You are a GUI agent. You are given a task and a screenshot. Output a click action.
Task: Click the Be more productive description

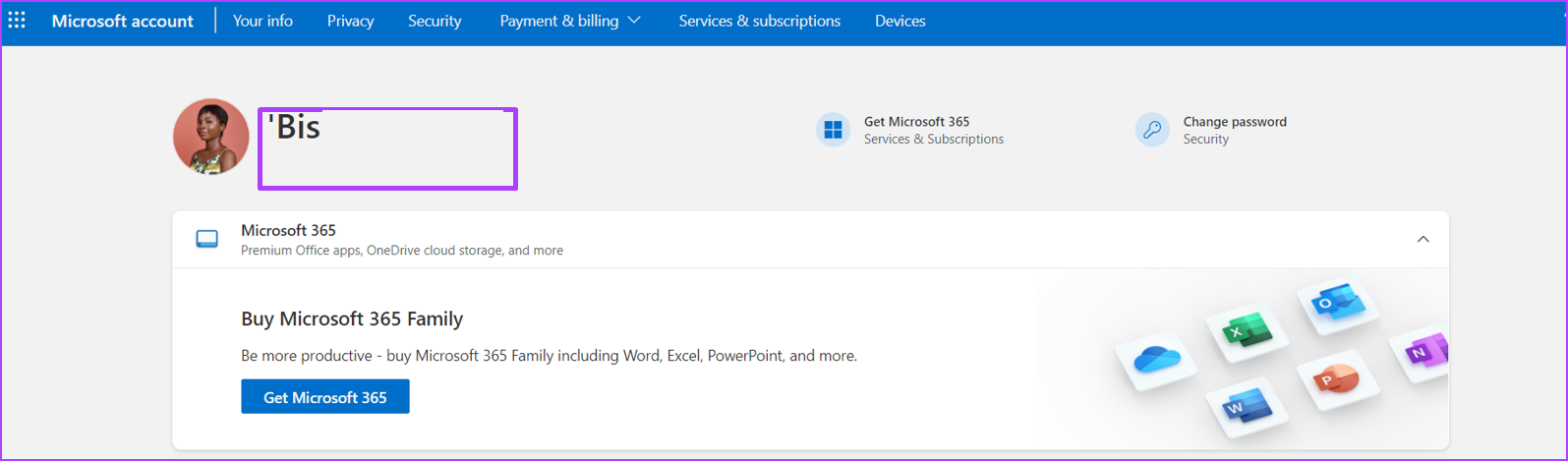pos(549,356)
